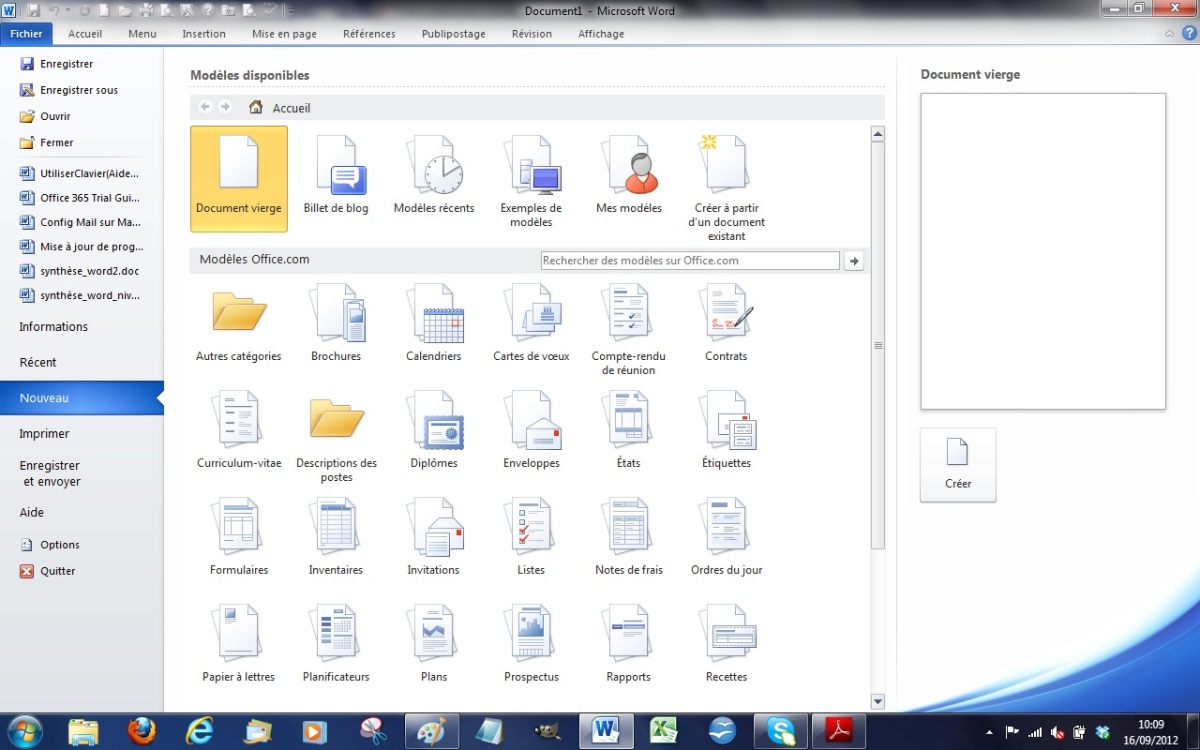Open recent file synthèse_word2.doc
Screen dimensions: 1200x750
[81, 271]
